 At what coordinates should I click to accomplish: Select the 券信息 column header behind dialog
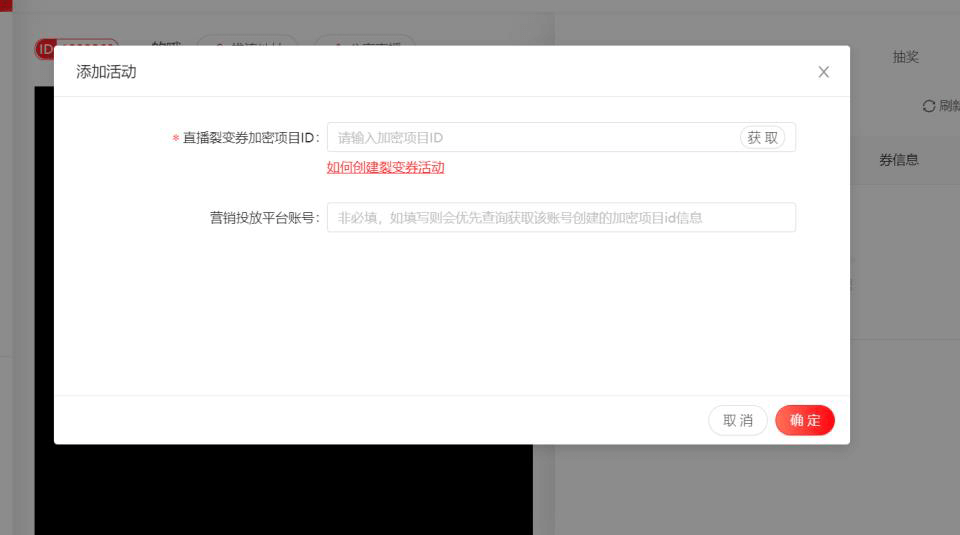pyautogui.click(x=899, y=160)
